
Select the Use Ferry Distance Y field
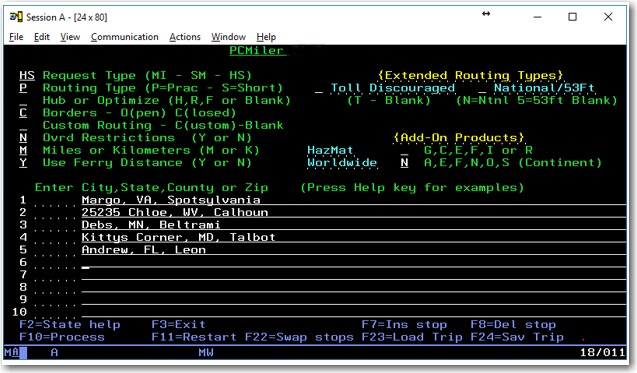click(x=23, y=163)
